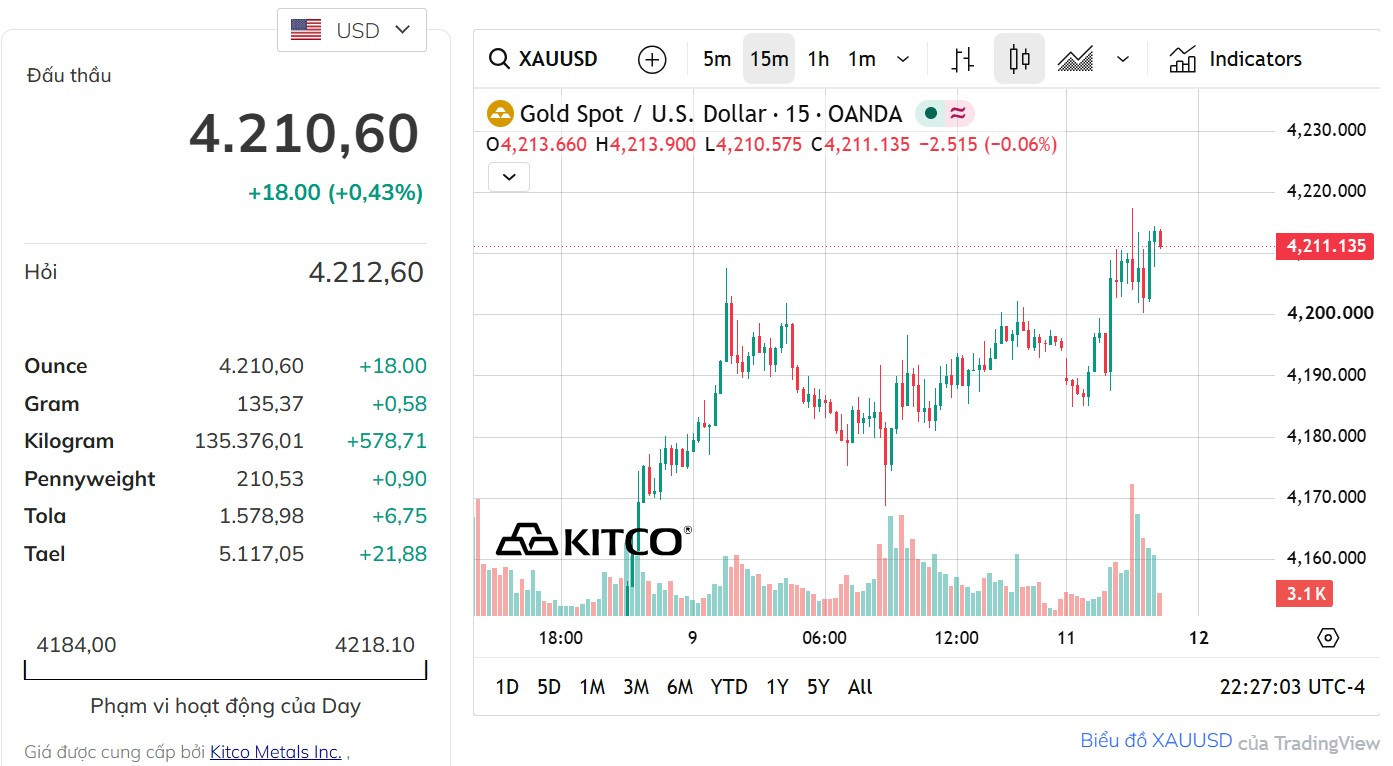Select the Candles chart style icon
Viewport: 1393px width, 766px height.
tap(1019, 59)
